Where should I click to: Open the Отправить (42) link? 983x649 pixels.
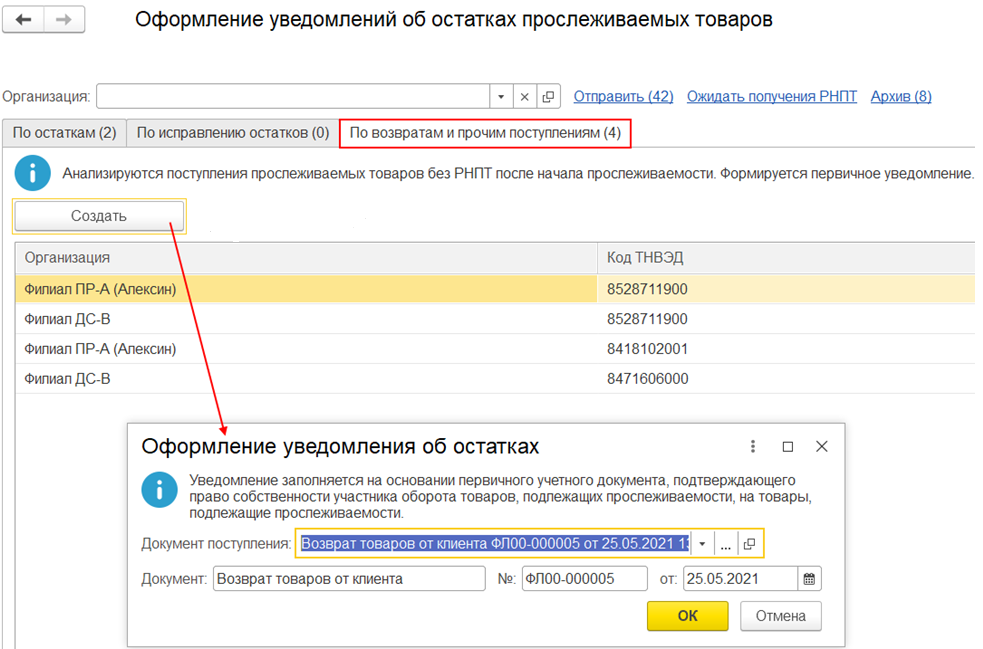[x=623, y=97]
